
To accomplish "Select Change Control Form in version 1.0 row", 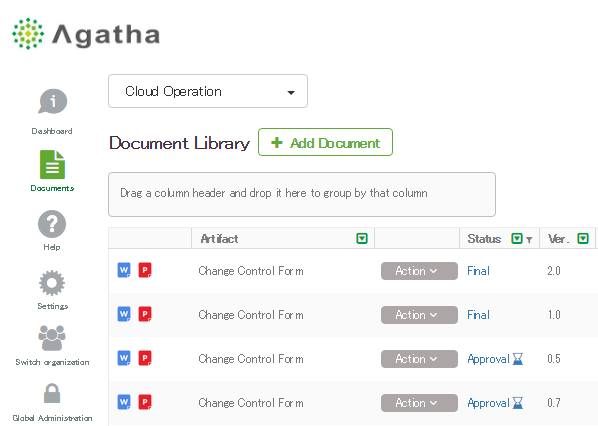I will click(251, 315).
